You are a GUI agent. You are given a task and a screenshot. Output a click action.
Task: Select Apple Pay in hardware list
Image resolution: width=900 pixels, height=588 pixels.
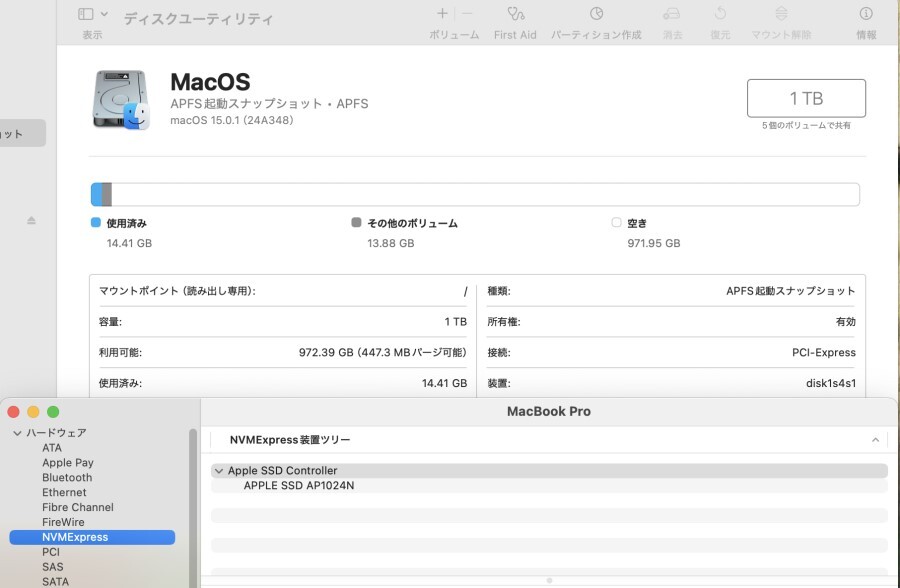click(68, 463)
